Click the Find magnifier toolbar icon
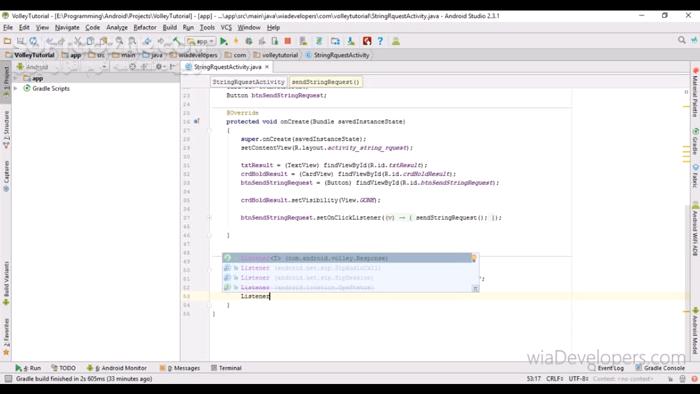The image size is (700, 394). tap(119, 41)
